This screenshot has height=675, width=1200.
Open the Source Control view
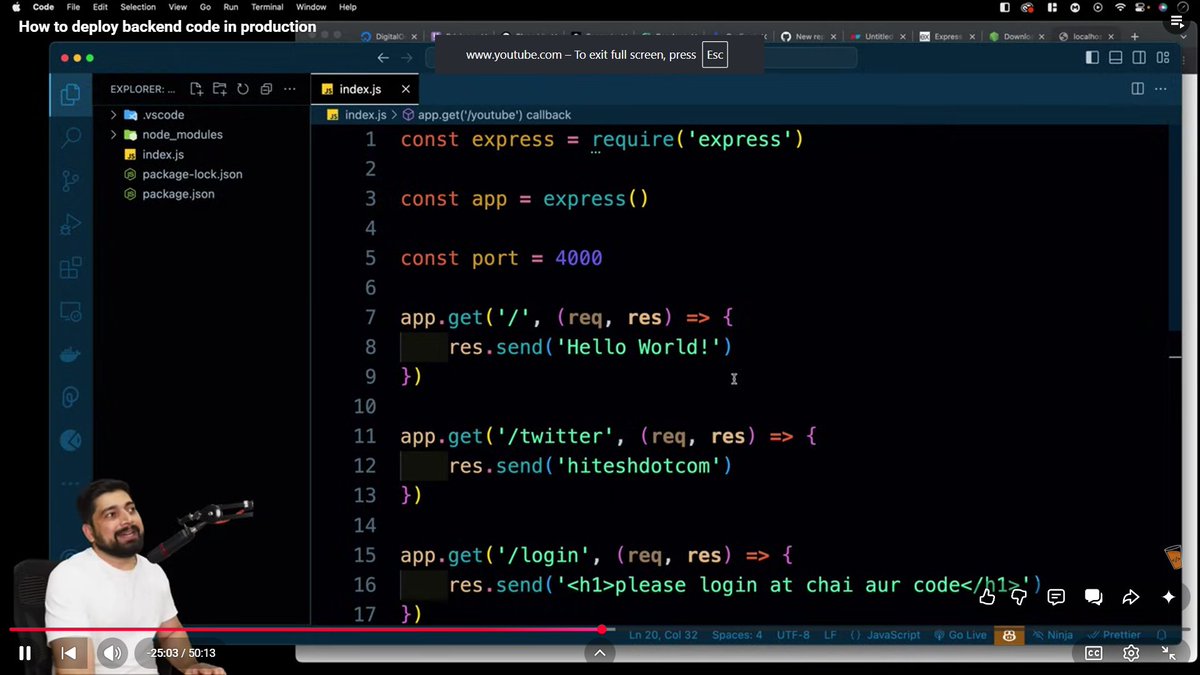point(71,181)
